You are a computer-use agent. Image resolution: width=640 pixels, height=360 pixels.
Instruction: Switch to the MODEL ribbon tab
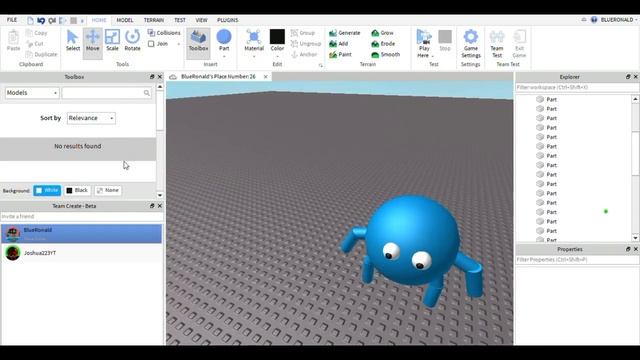click(x=125, y=20)
